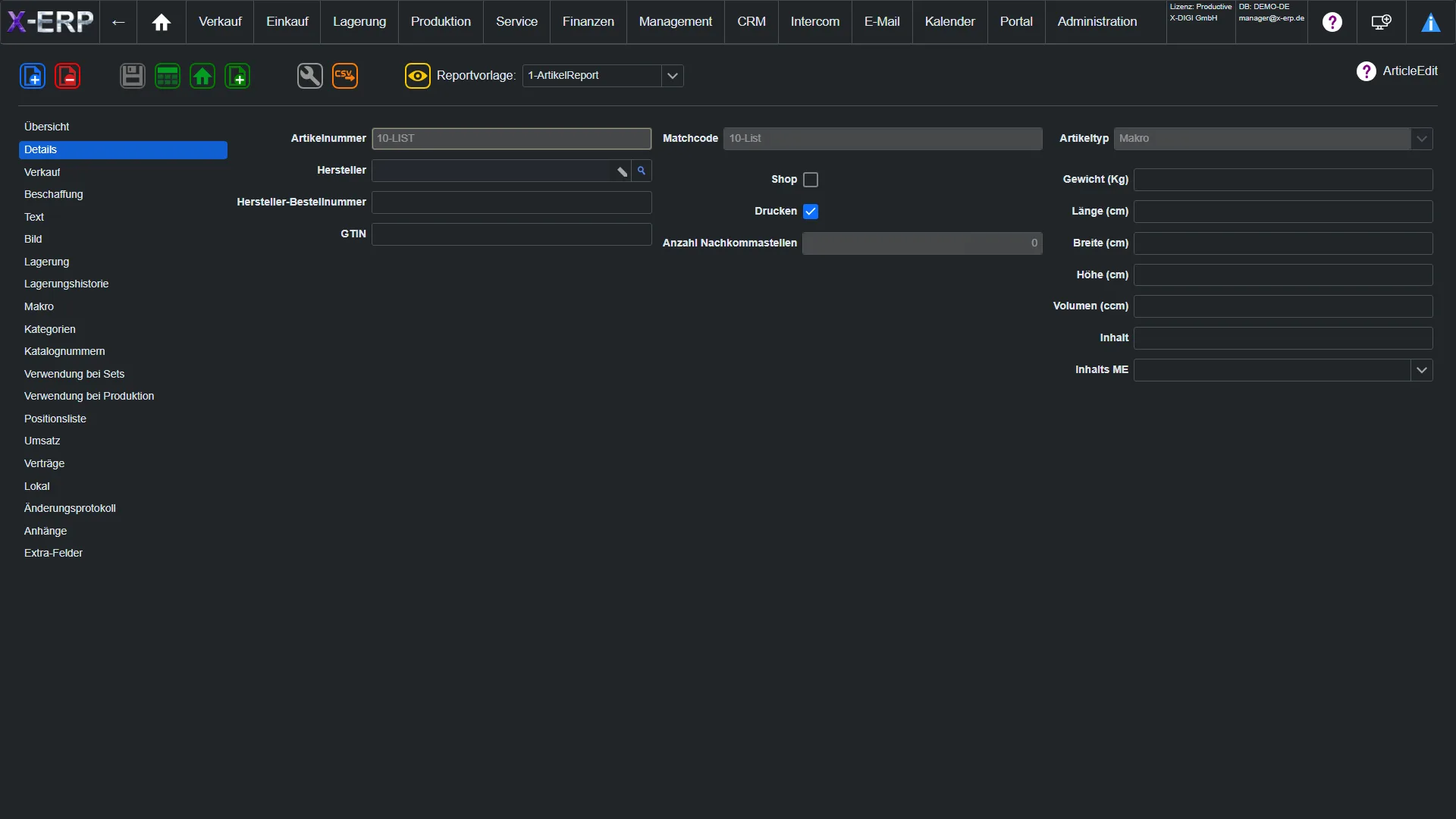Click the green copy-document plus icon
This screenshot has height=819, width=1456.
[237, 76]
